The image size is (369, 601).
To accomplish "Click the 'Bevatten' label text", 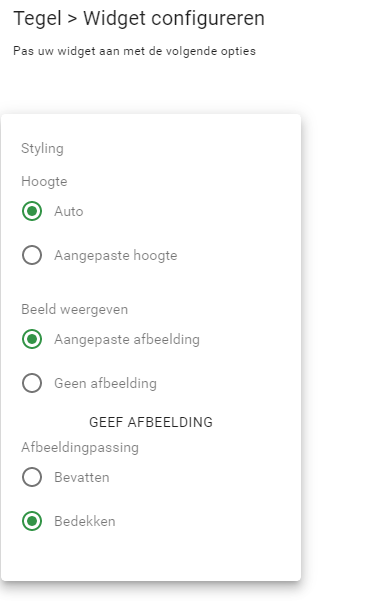I will click(82, 478).
